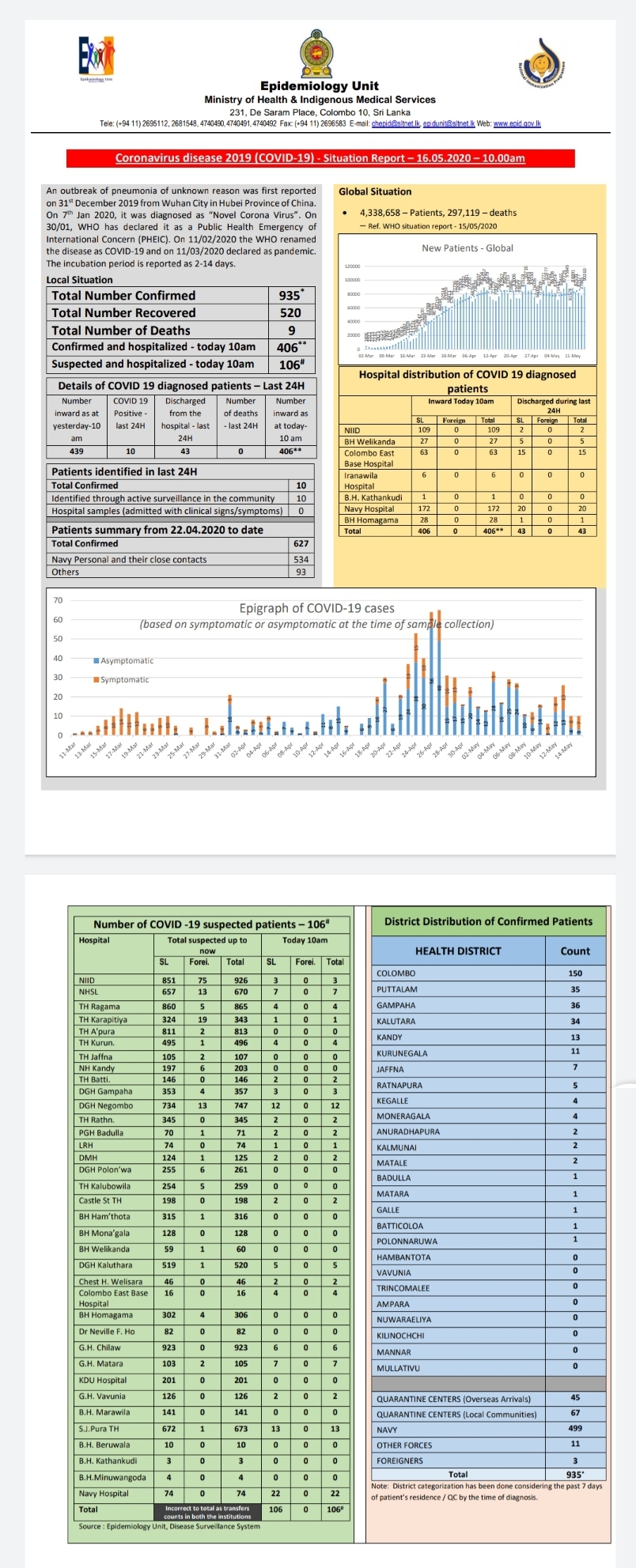Select the "DGH Negombo" hospital row
Image resolution: width=636 pixels, height=1568 pixels.
coord(211,1105)
